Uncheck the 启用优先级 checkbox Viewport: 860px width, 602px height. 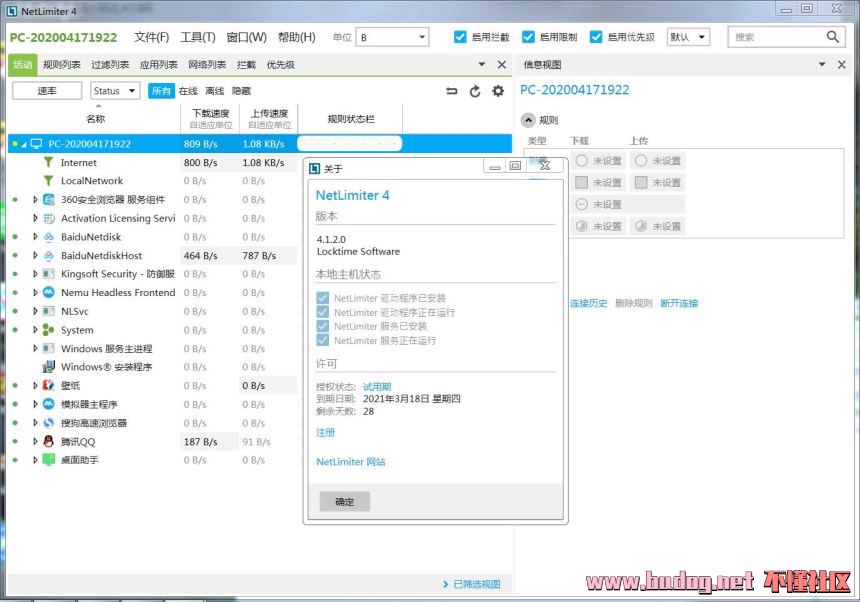(x=596, y=37)
